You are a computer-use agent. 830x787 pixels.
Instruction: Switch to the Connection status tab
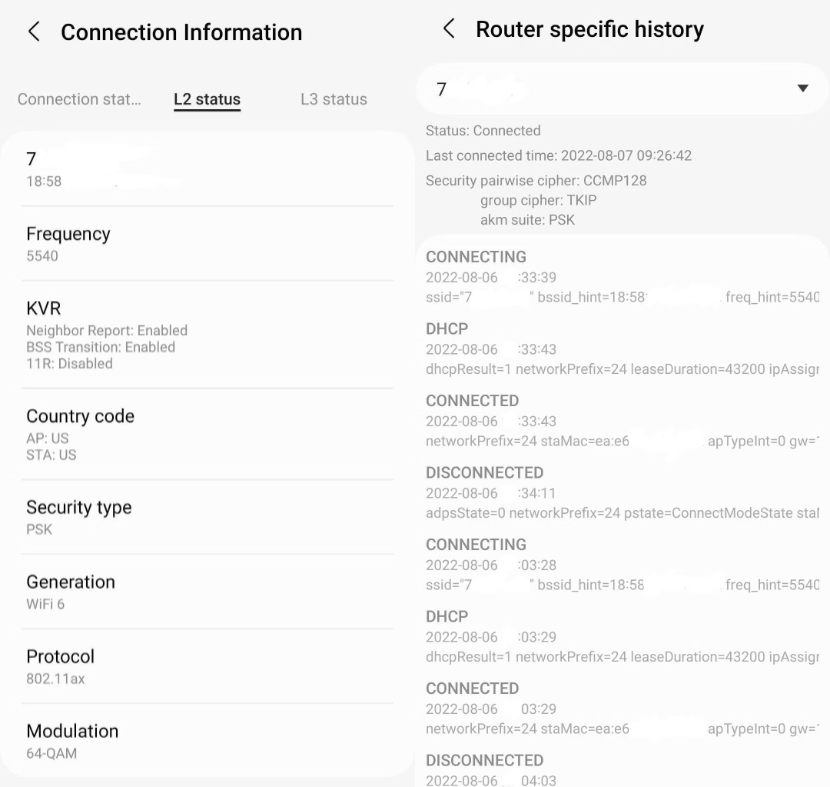[79, 99]
